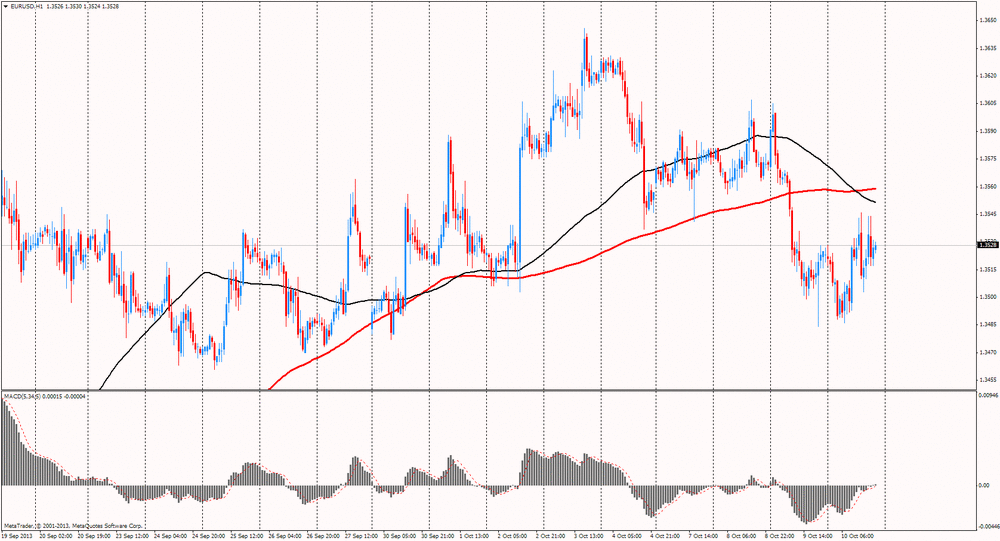Viewport: 1000px width, 541px height.
Task: Click the 8 Oct 06:00 time label
Action: [742, 537]
